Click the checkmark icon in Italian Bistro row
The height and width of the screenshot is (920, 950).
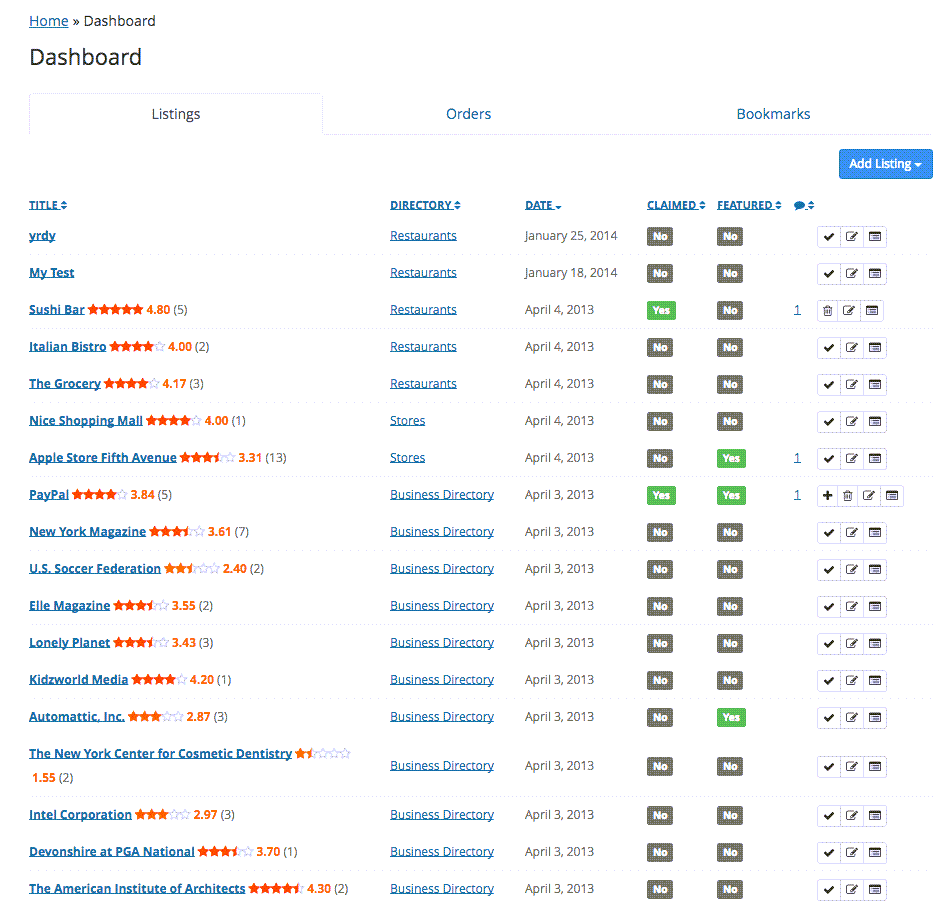coord(829,347)
